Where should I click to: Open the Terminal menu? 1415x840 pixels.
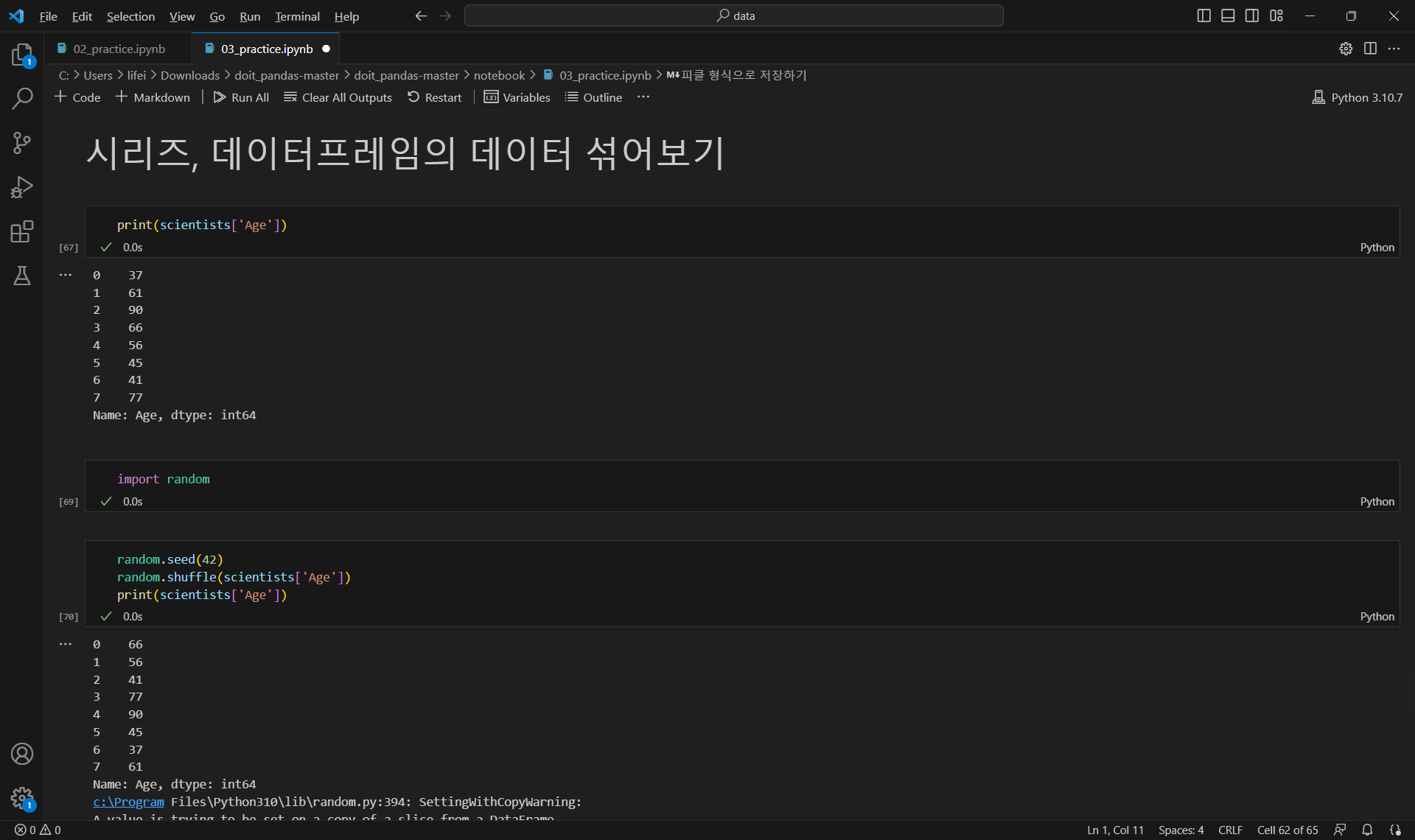tap(297, 16)
